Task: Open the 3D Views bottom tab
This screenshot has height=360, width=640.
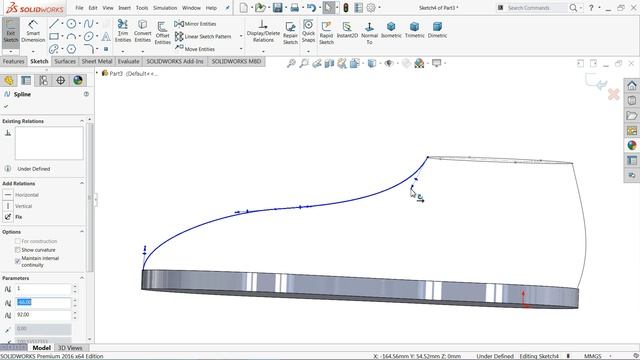Action: (70, 348)
